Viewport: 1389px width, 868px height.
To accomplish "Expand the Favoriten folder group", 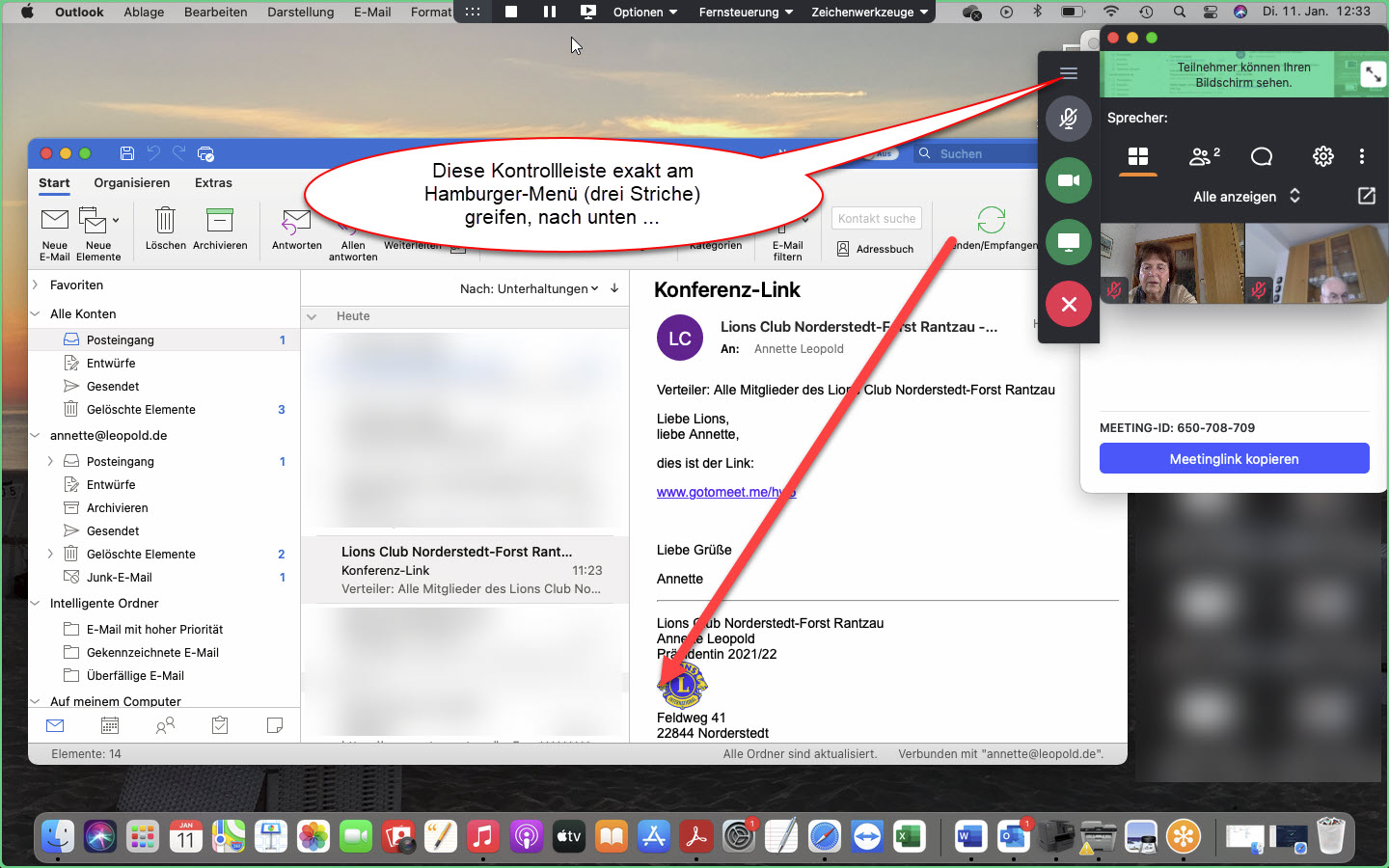I will point(36,285).
